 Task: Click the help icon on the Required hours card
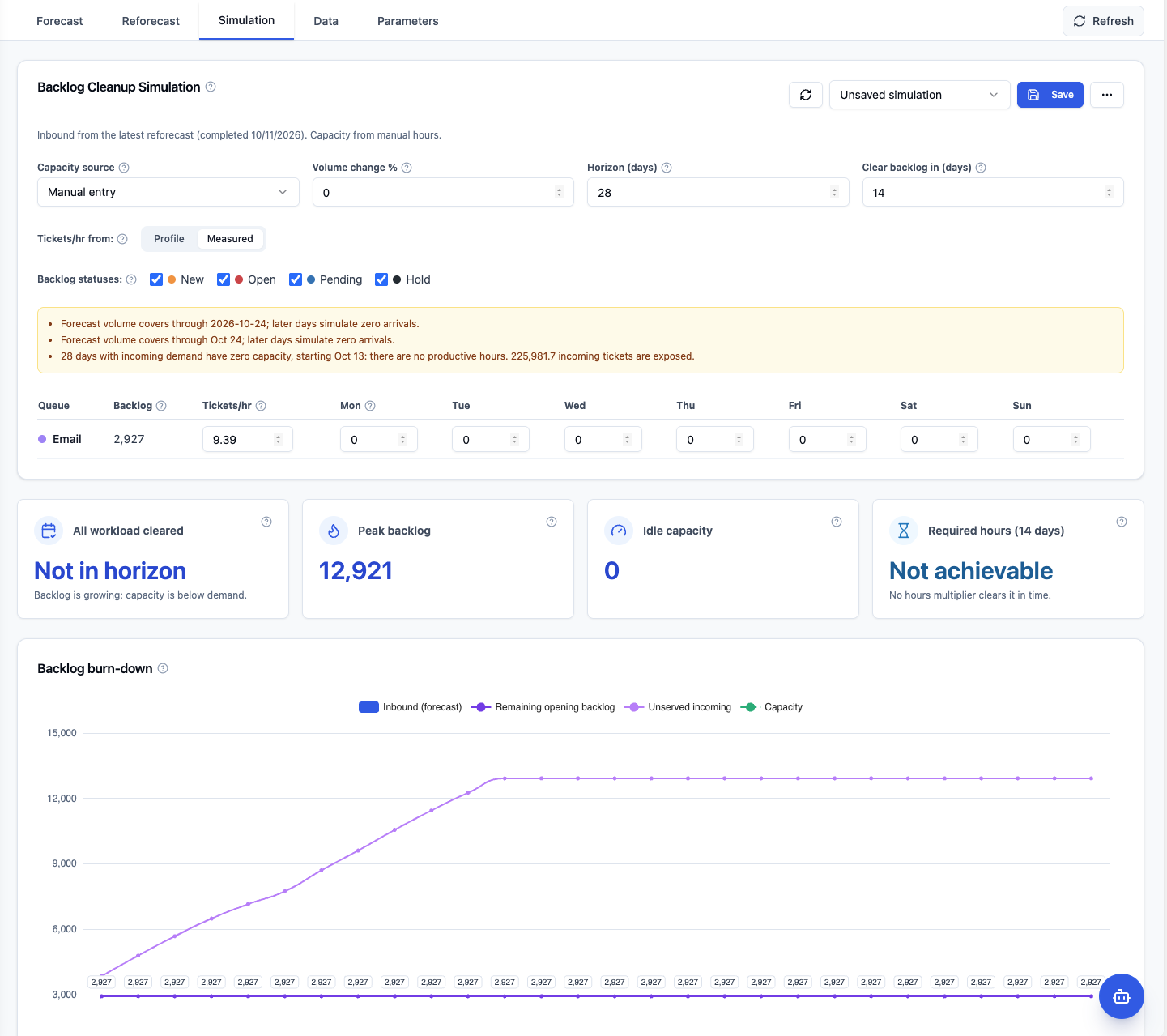coord(1122,522)
